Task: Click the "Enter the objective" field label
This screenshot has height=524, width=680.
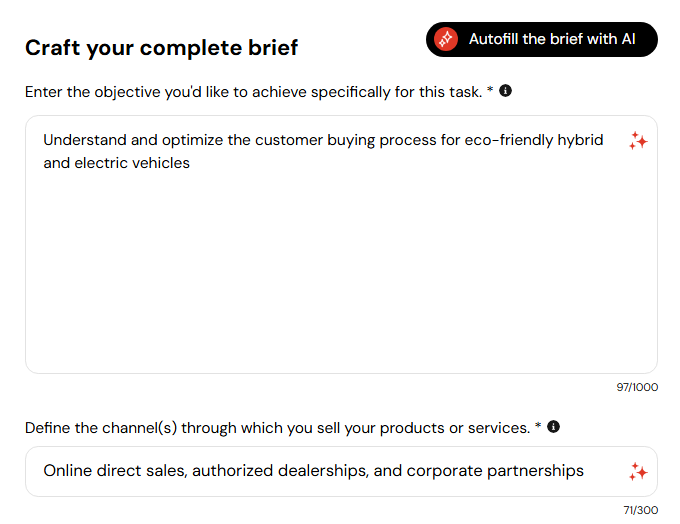Action: tap(253, 92)
